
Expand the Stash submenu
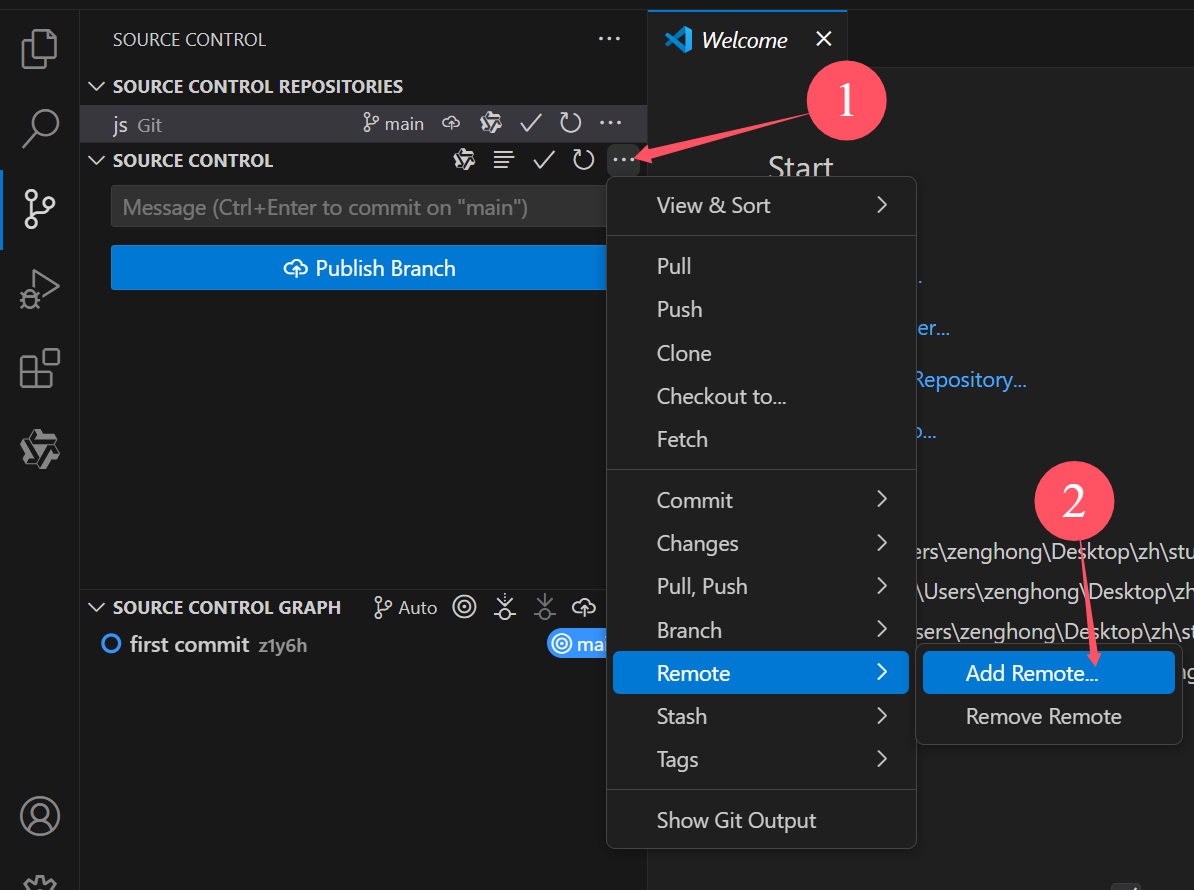(x=761, y=716)
